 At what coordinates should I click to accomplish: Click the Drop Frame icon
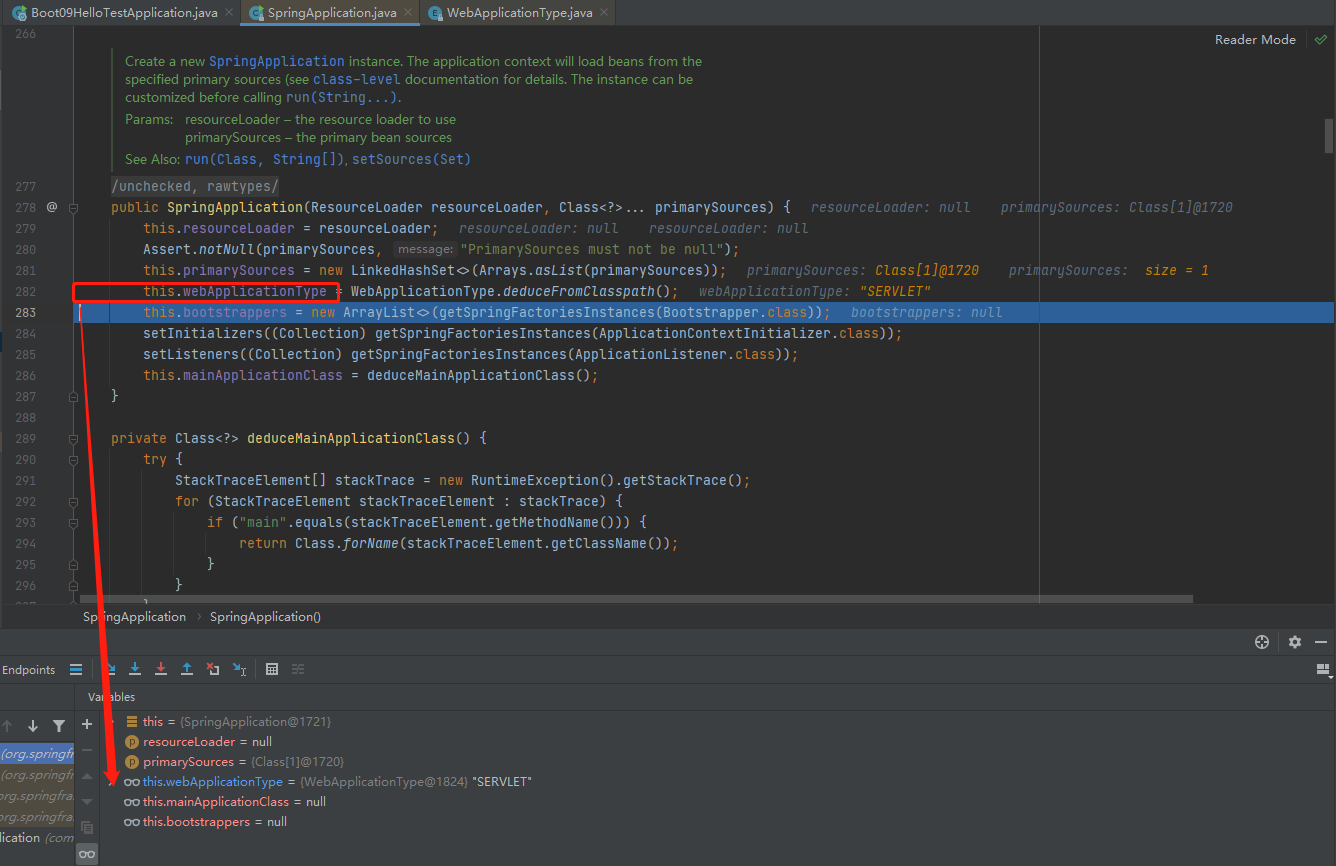click(213, 669)
